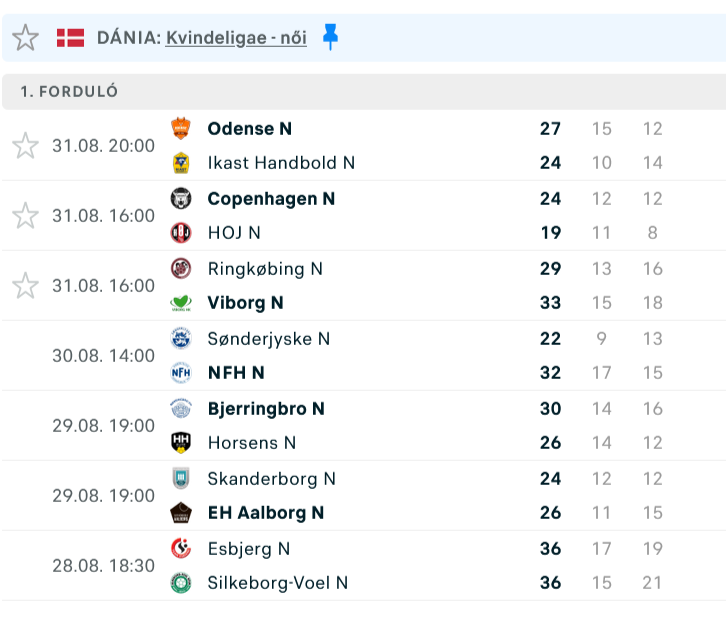Click the Odense N team logo
726x633 pixels.
point(180,128)
